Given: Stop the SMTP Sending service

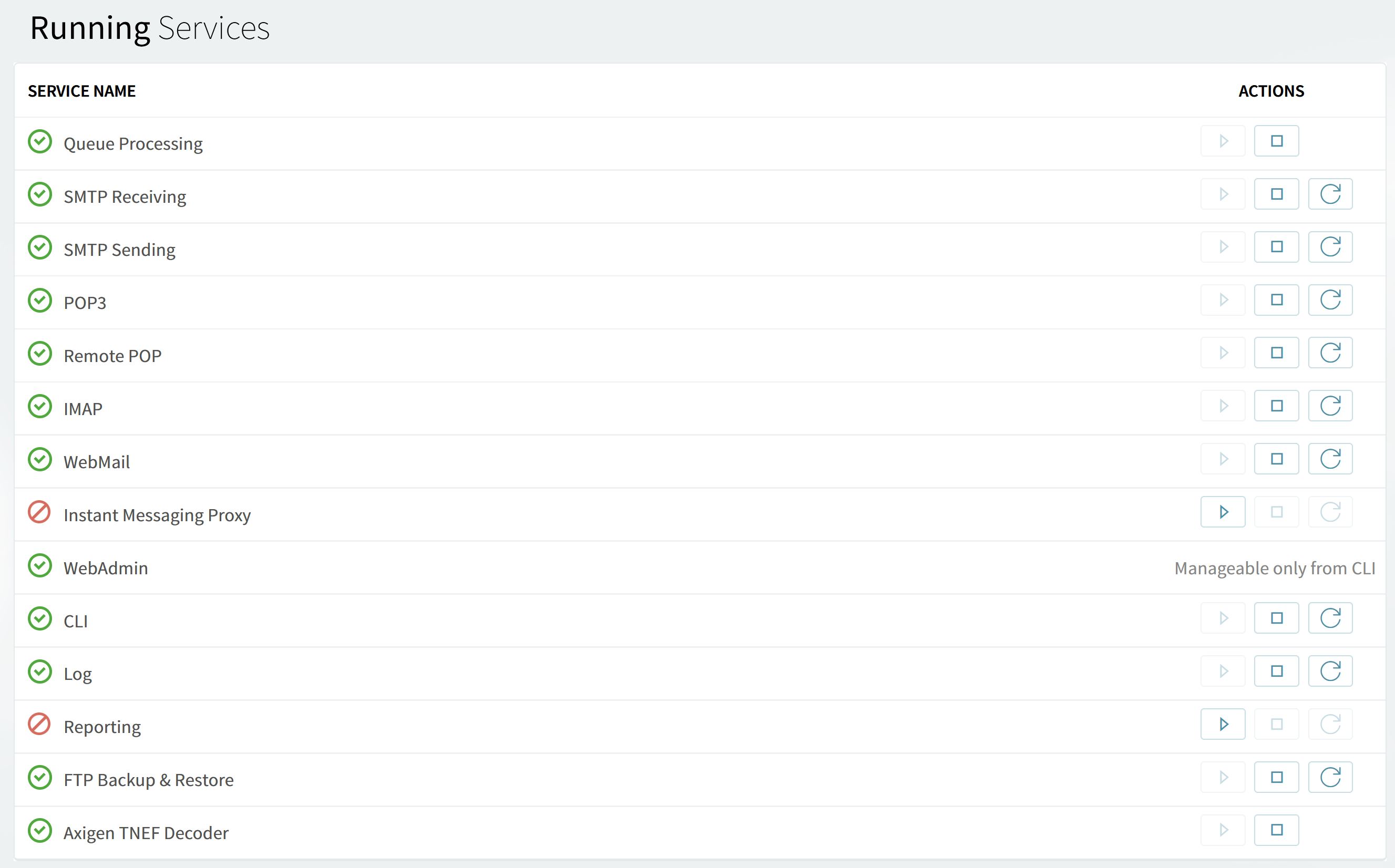Looking at the screenshot, I should click(x=1276, y=247).
